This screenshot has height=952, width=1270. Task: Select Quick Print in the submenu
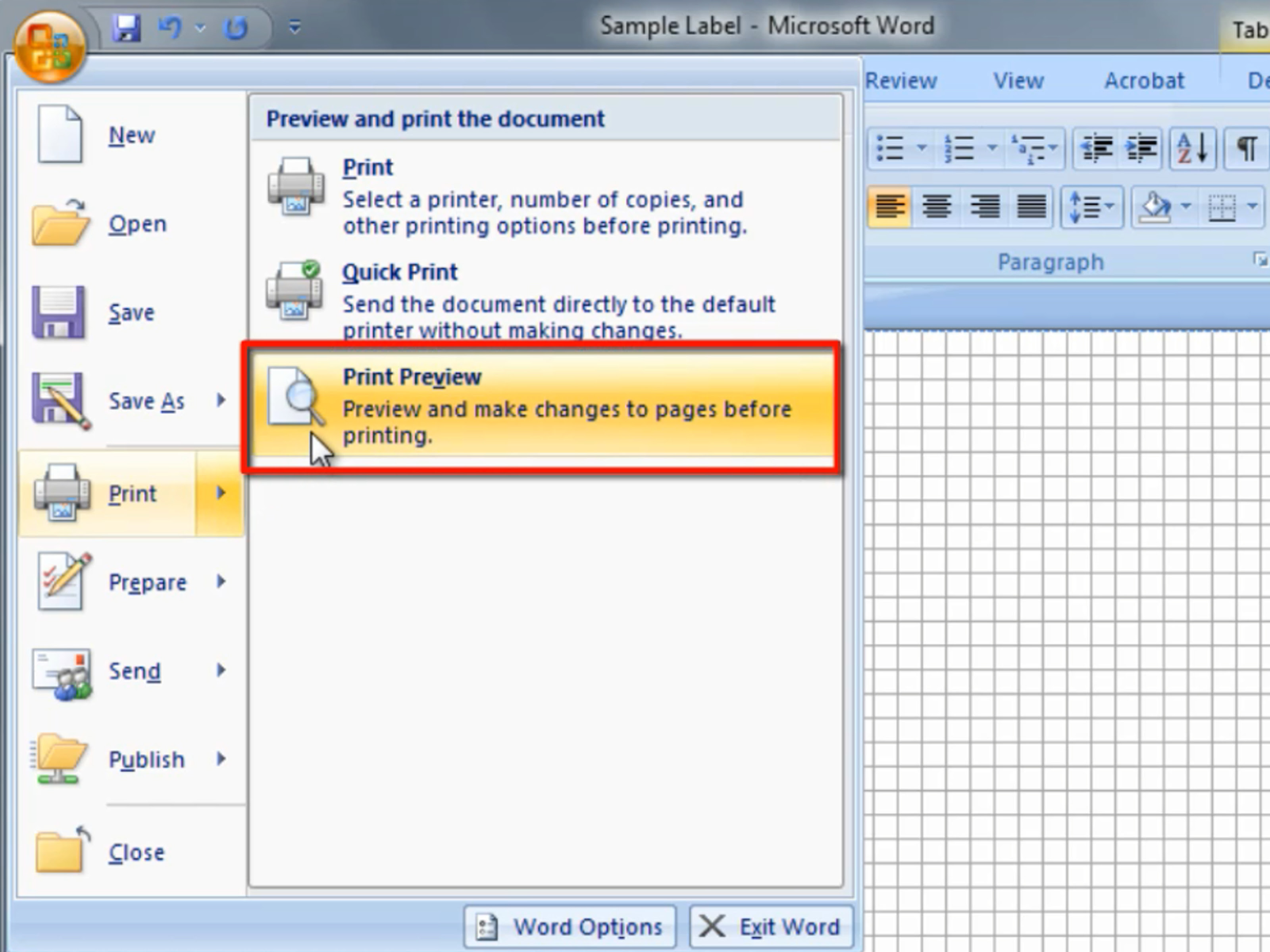pyautogui.click(x=545, y=300)
